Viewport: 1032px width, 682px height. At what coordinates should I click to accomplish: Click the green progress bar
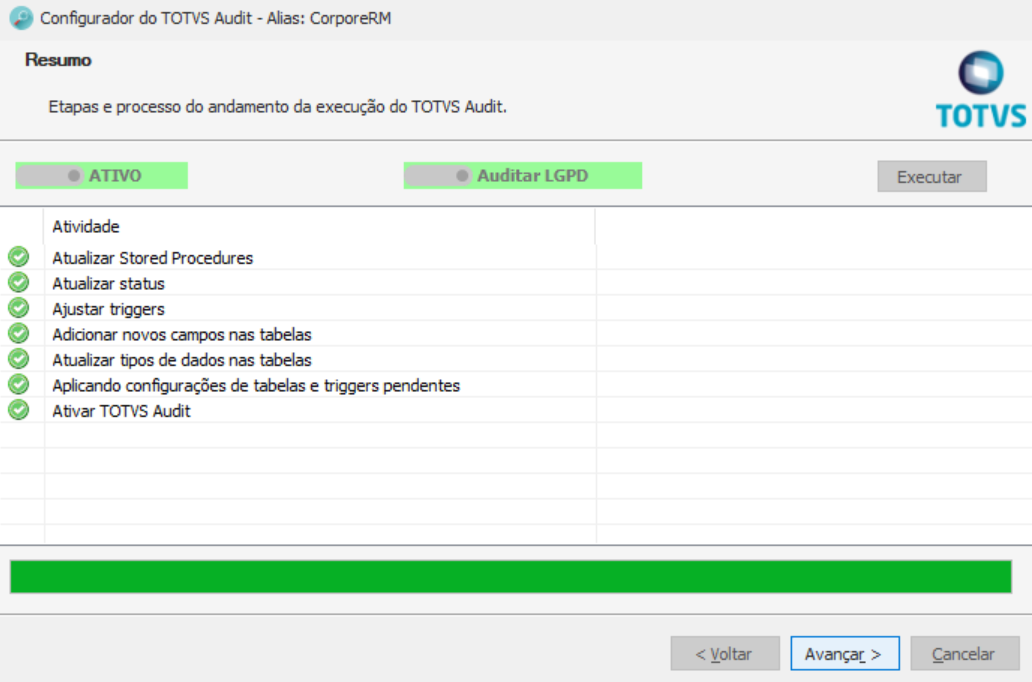(511, 577)
